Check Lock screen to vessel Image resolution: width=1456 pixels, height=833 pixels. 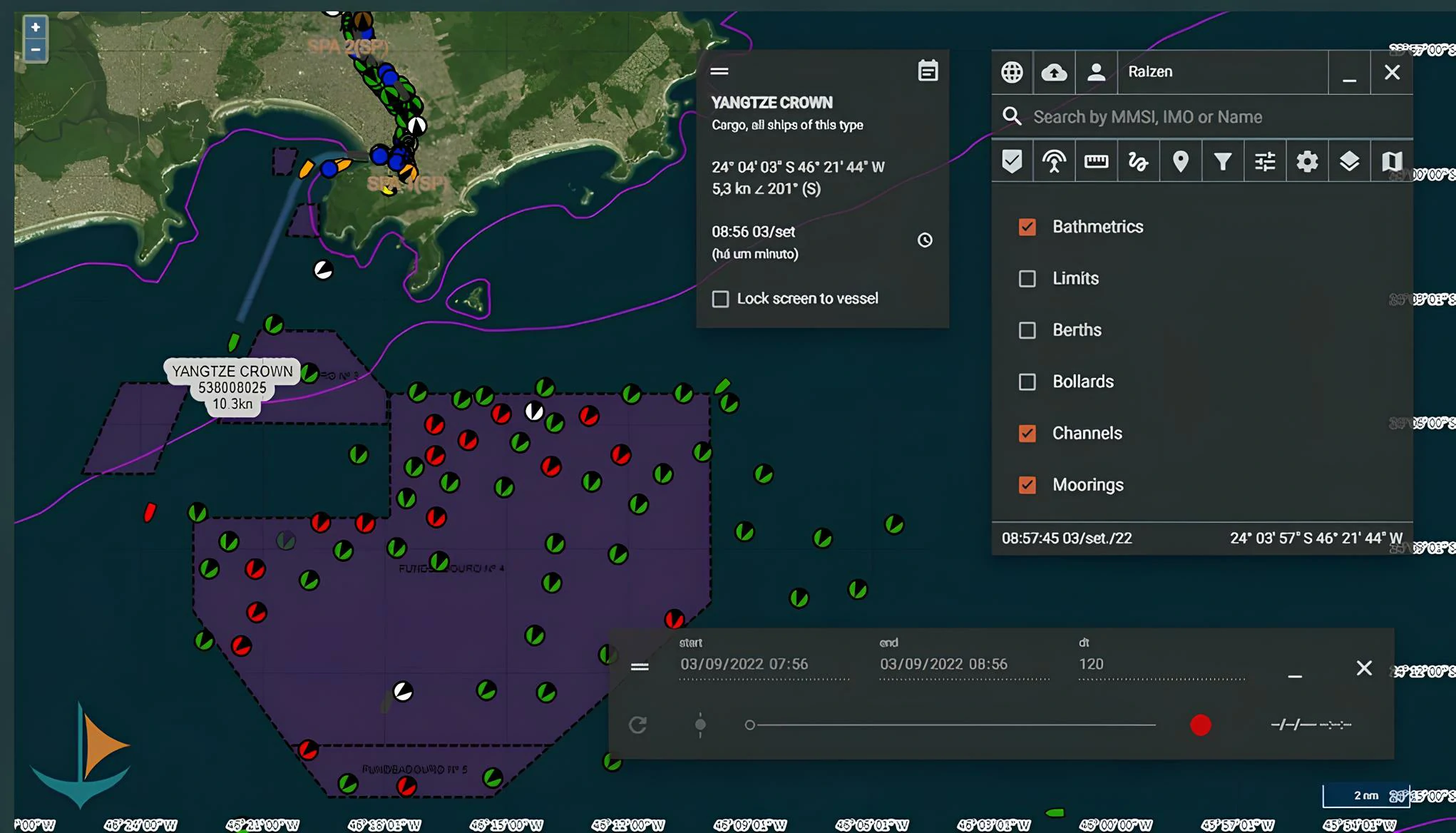[x=720, y=299]
